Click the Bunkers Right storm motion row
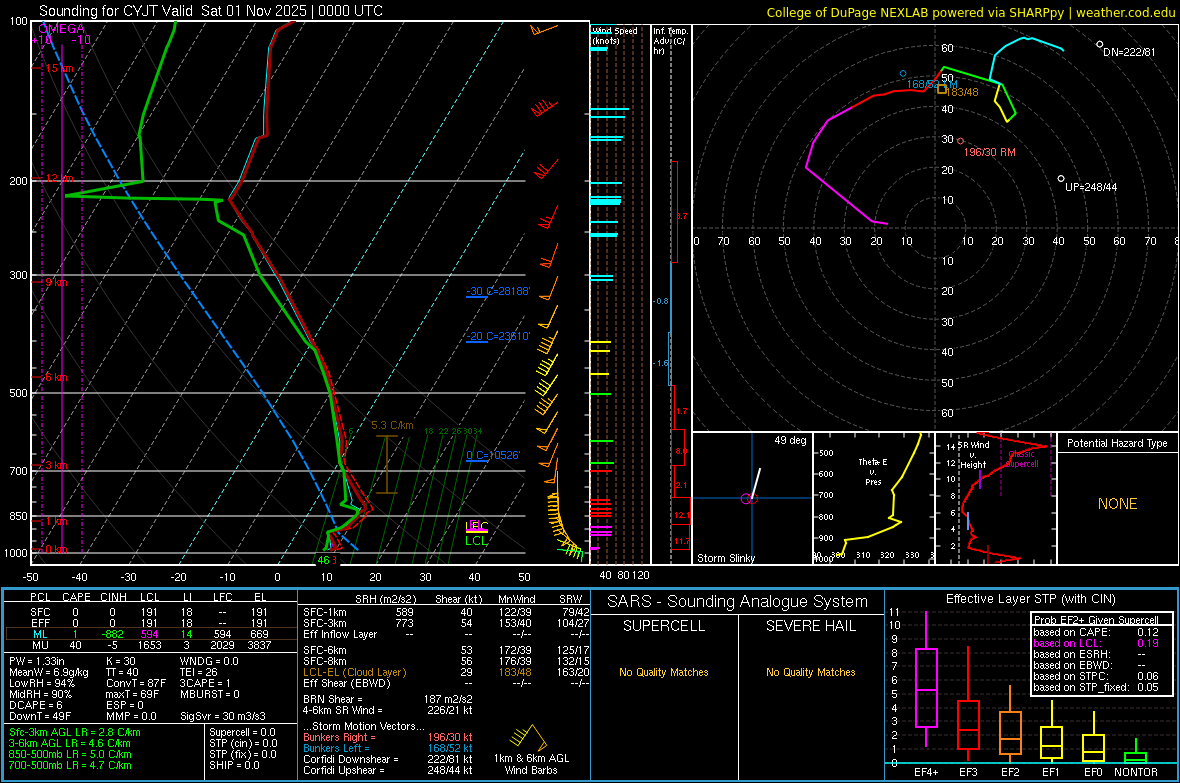Viewport: 1180px width, 783px height. pyautogui.click(x=388, y=737)
